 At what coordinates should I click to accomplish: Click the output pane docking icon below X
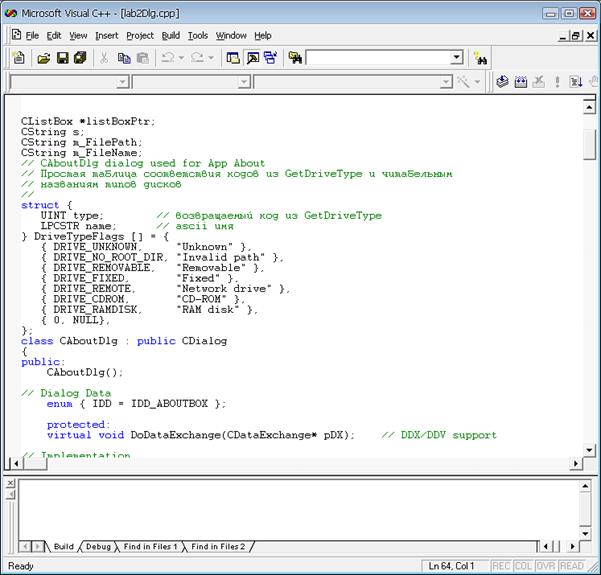pos(11,494)
